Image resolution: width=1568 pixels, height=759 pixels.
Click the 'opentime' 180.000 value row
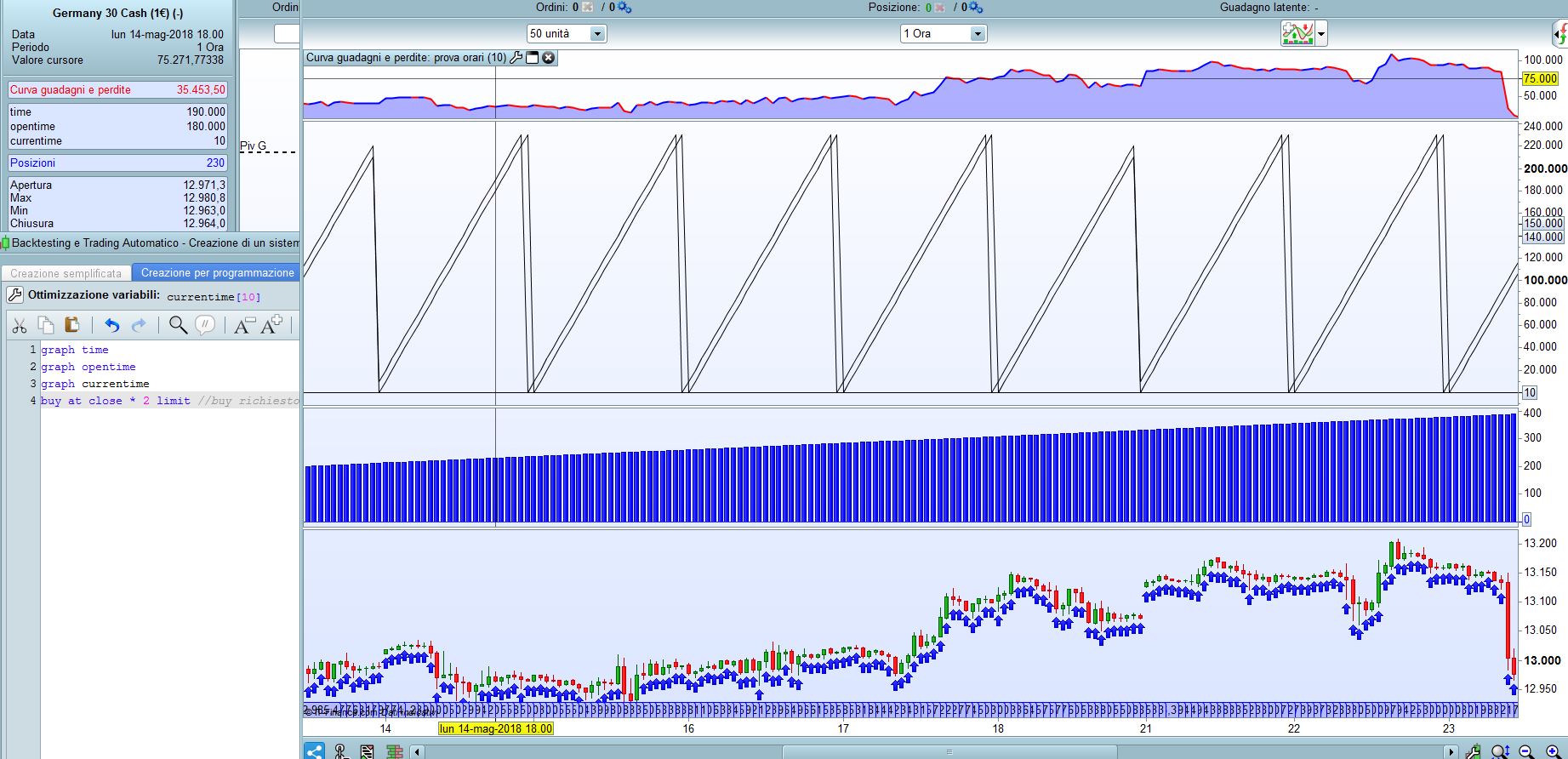pyautogui.click(x=117, y=126)
